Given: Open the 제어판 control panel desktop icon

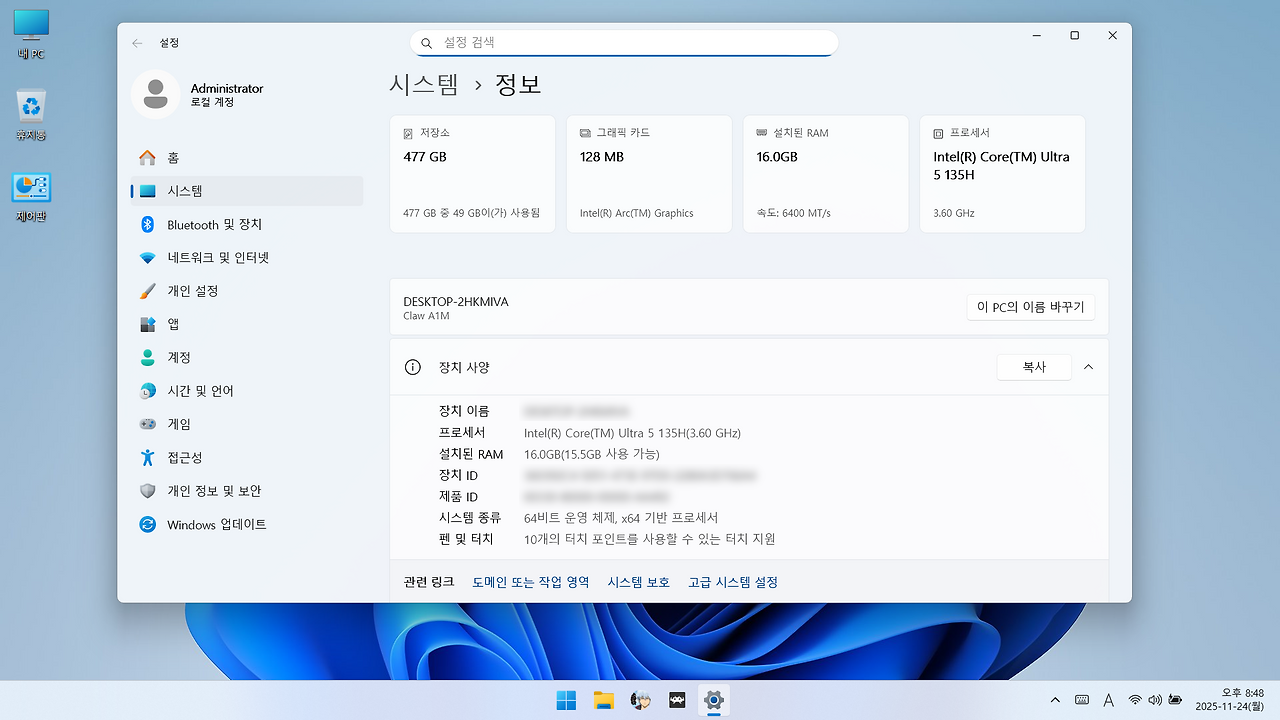Looking at the screenshot, I should click(x=31, y=196).
